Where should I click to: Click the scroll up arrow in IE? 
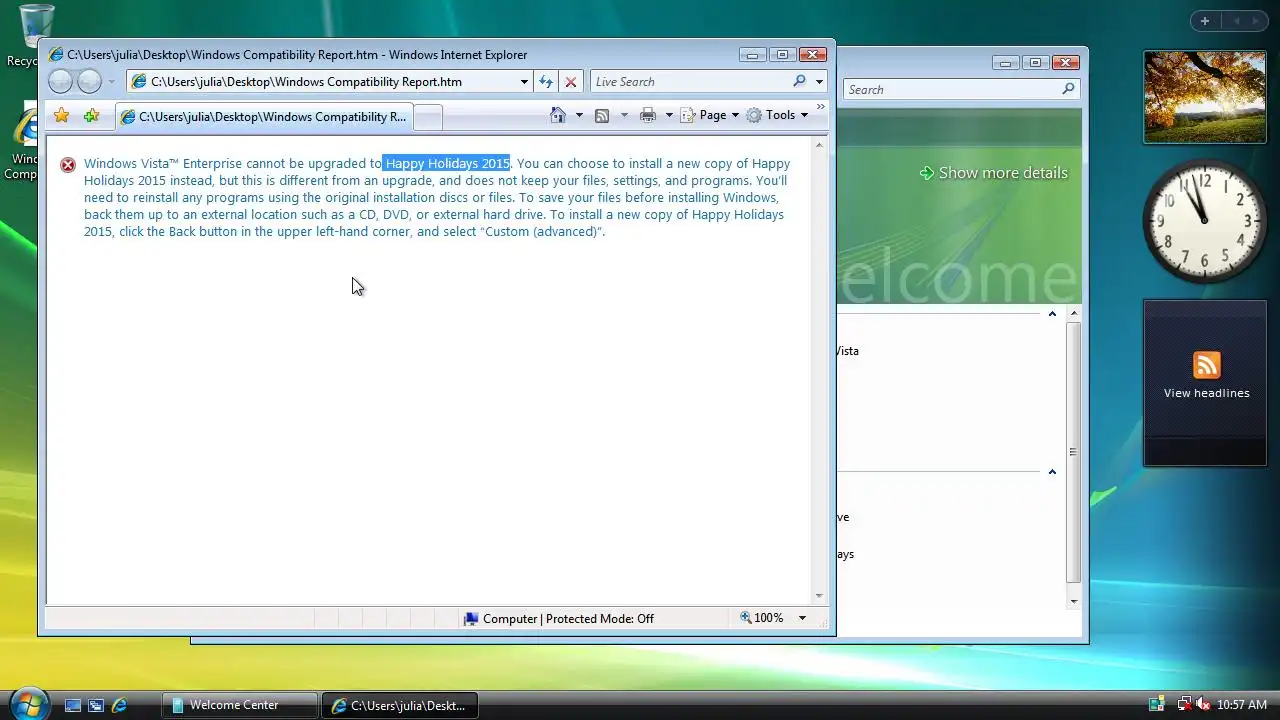click(x=819, y=145)
